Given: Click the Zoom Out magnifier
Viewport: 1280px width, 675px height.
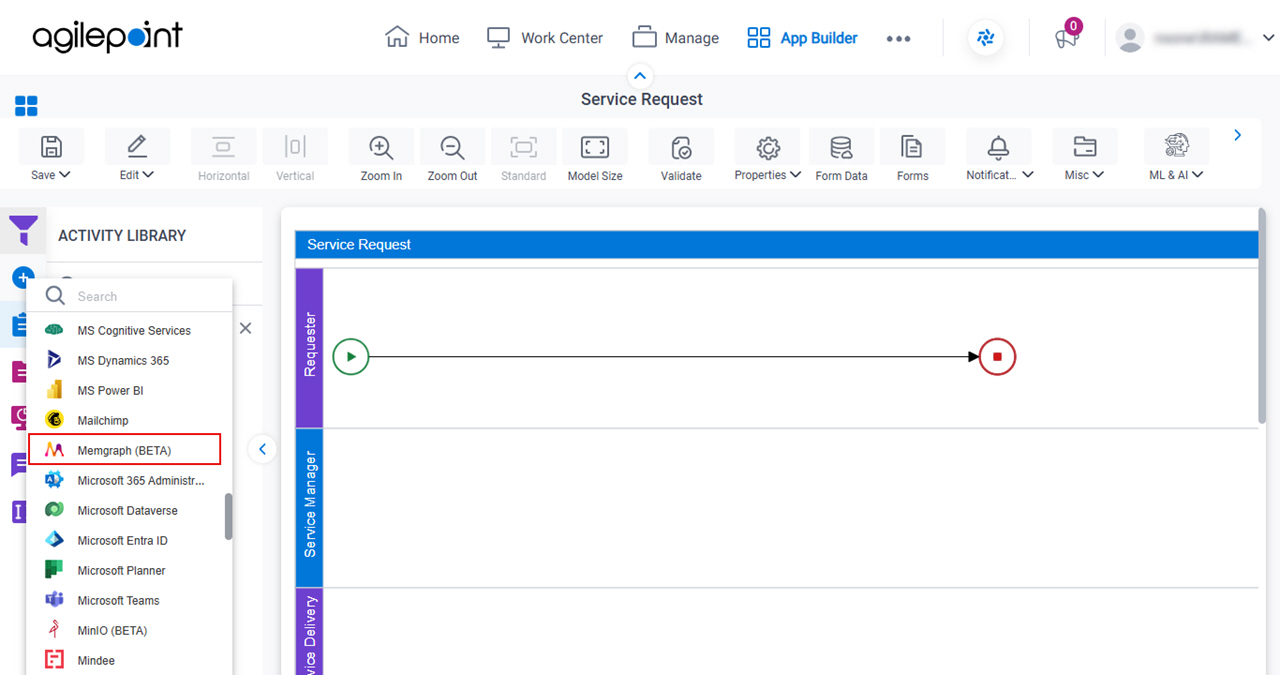Looking at the screenshot, I should coord(452,147).
